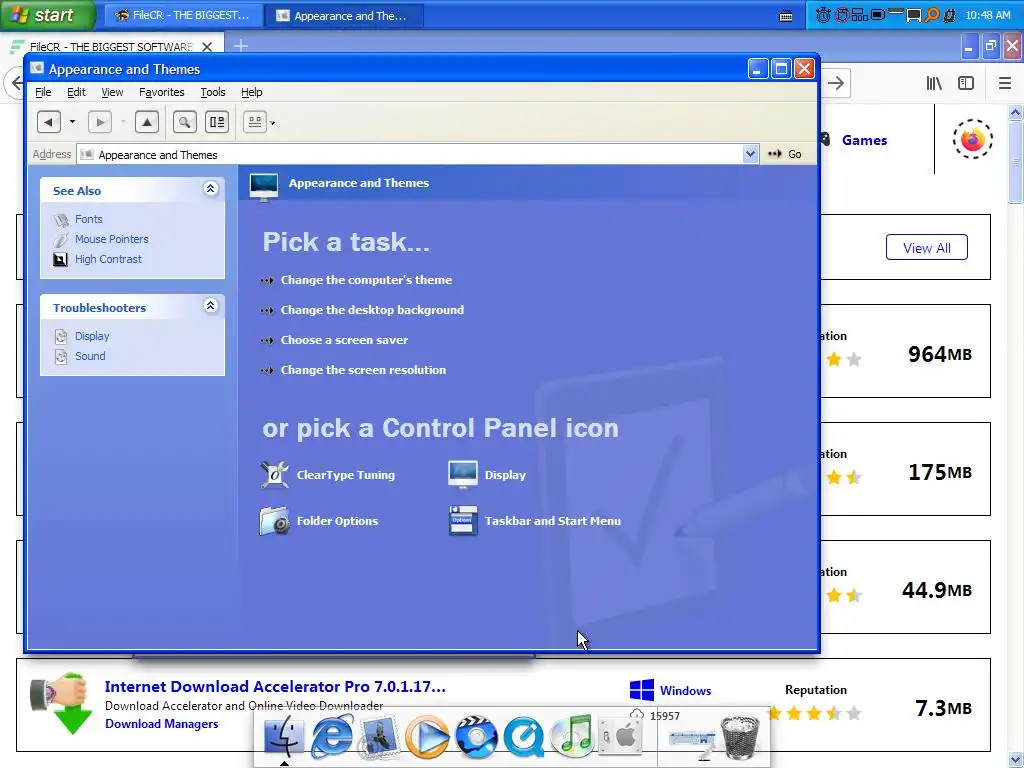Open the Tools menu
The image size is (1024, 768).
(x=213, y=92)
